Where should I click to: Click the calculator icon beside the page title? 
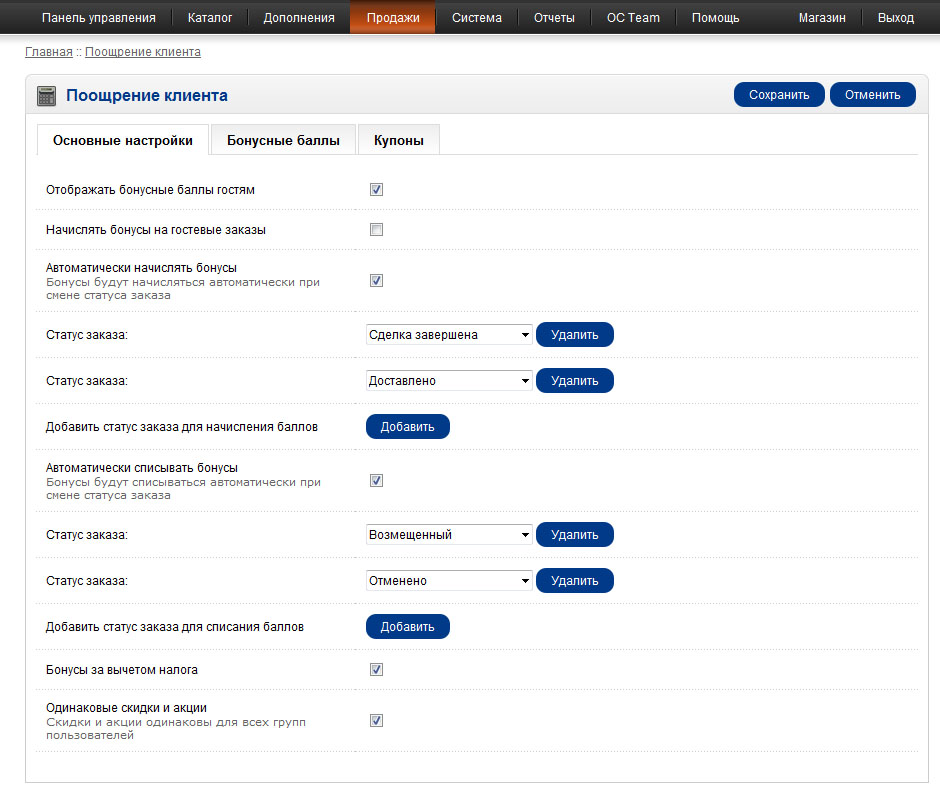point(46,96)
